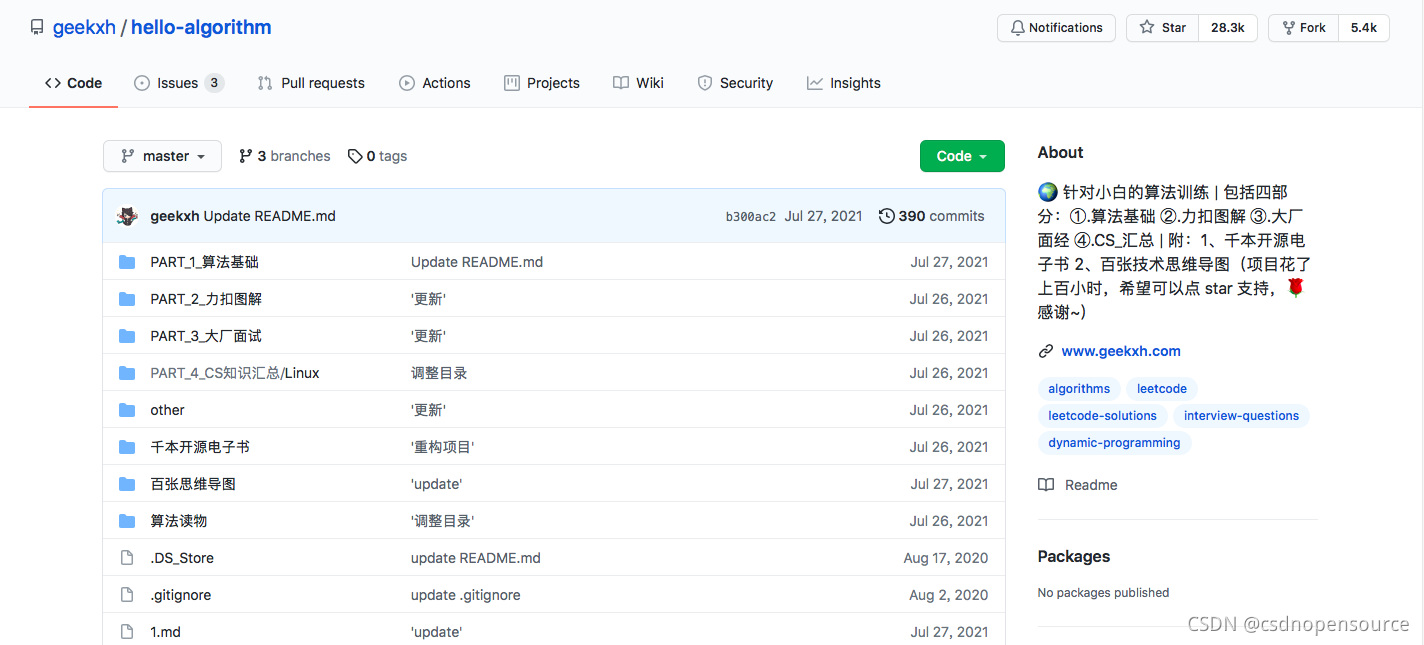The height and width of the screenshot is (645, 1424).
Task: Click file icon beside .gitignore
Action: click(x=127, y=595)
